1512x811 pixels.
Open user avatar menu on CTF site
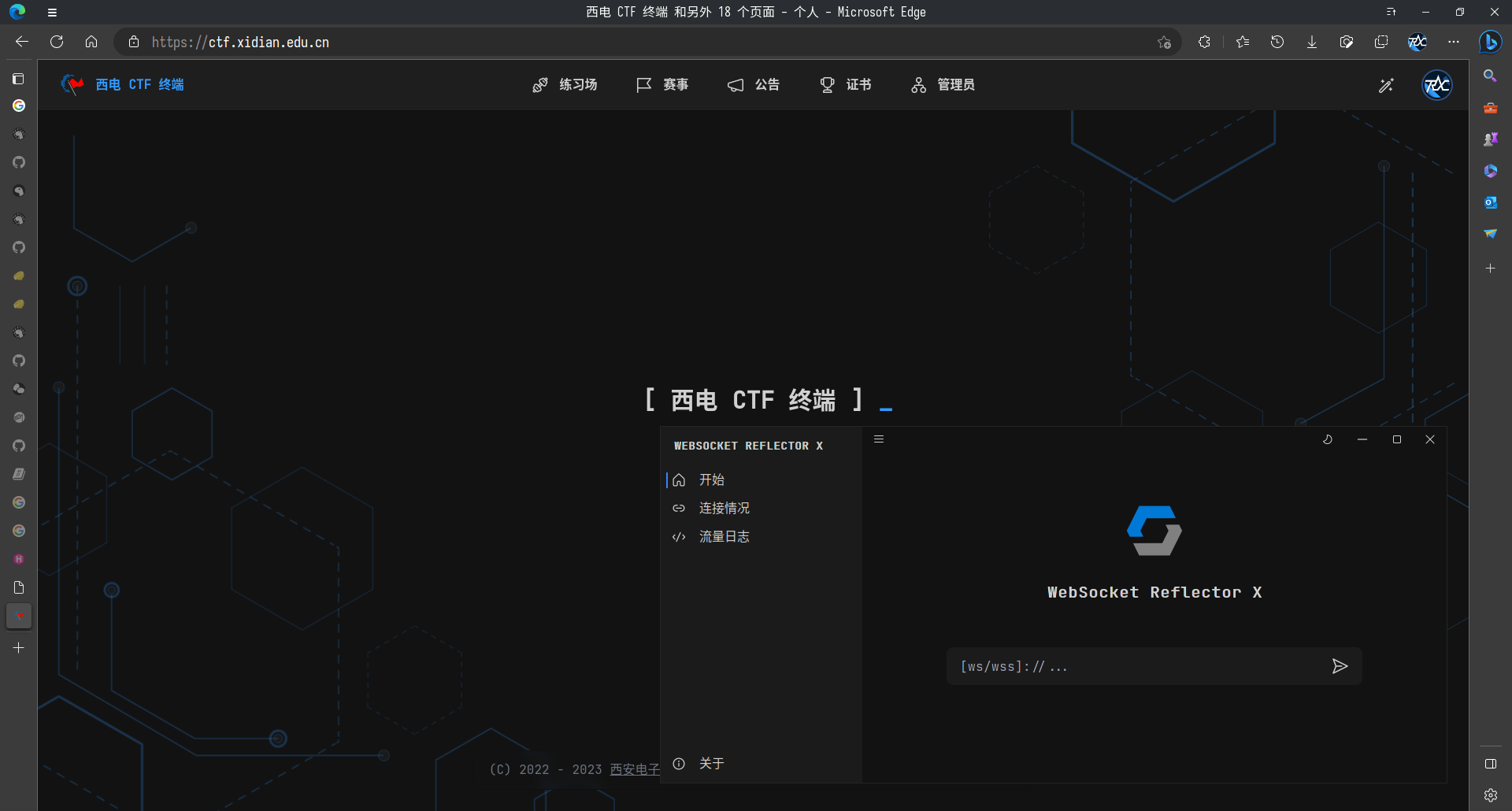[x=1437, y=85]
